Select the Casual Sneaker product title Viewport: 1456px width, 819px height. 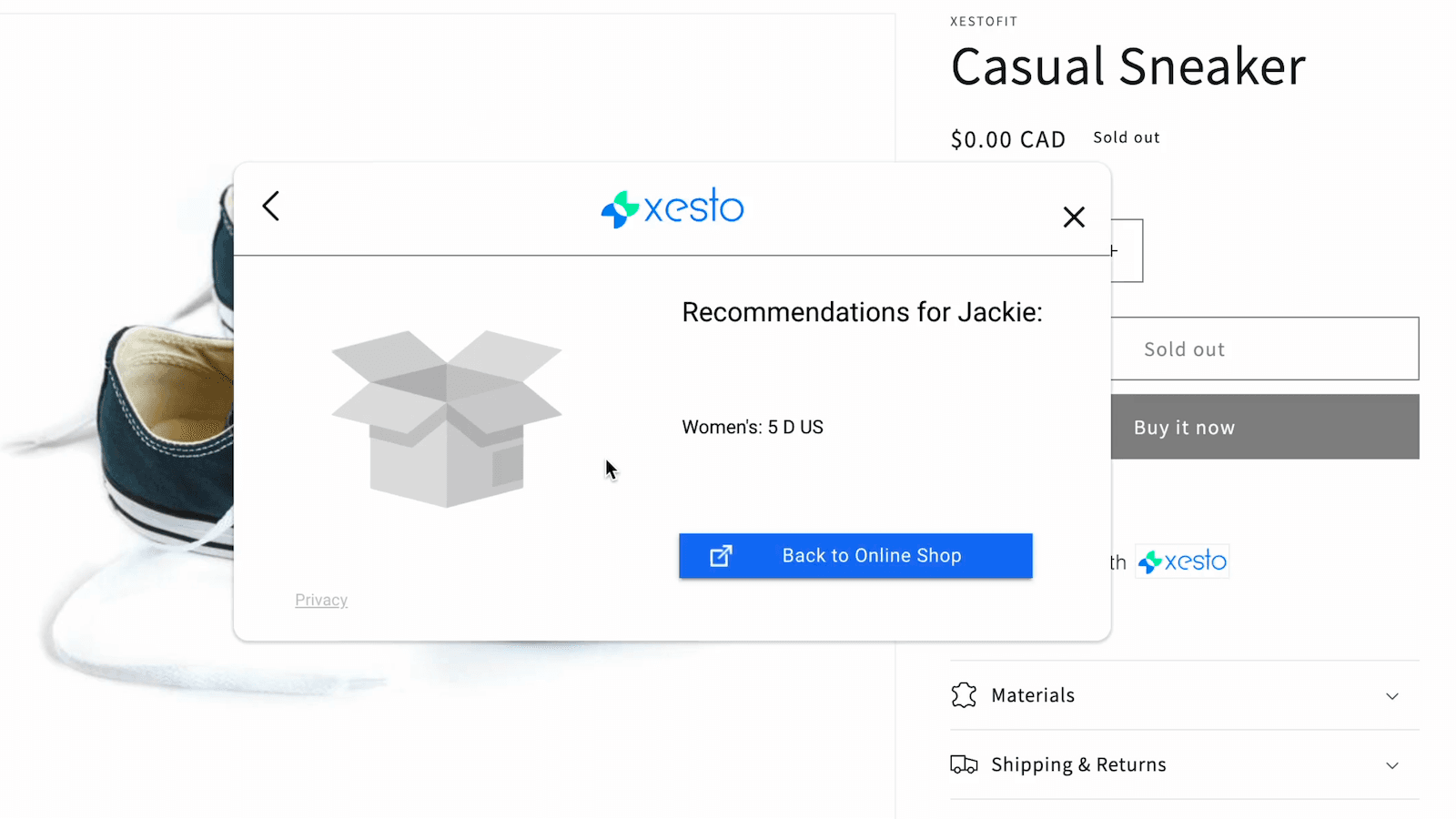[x=1128, y=66]
